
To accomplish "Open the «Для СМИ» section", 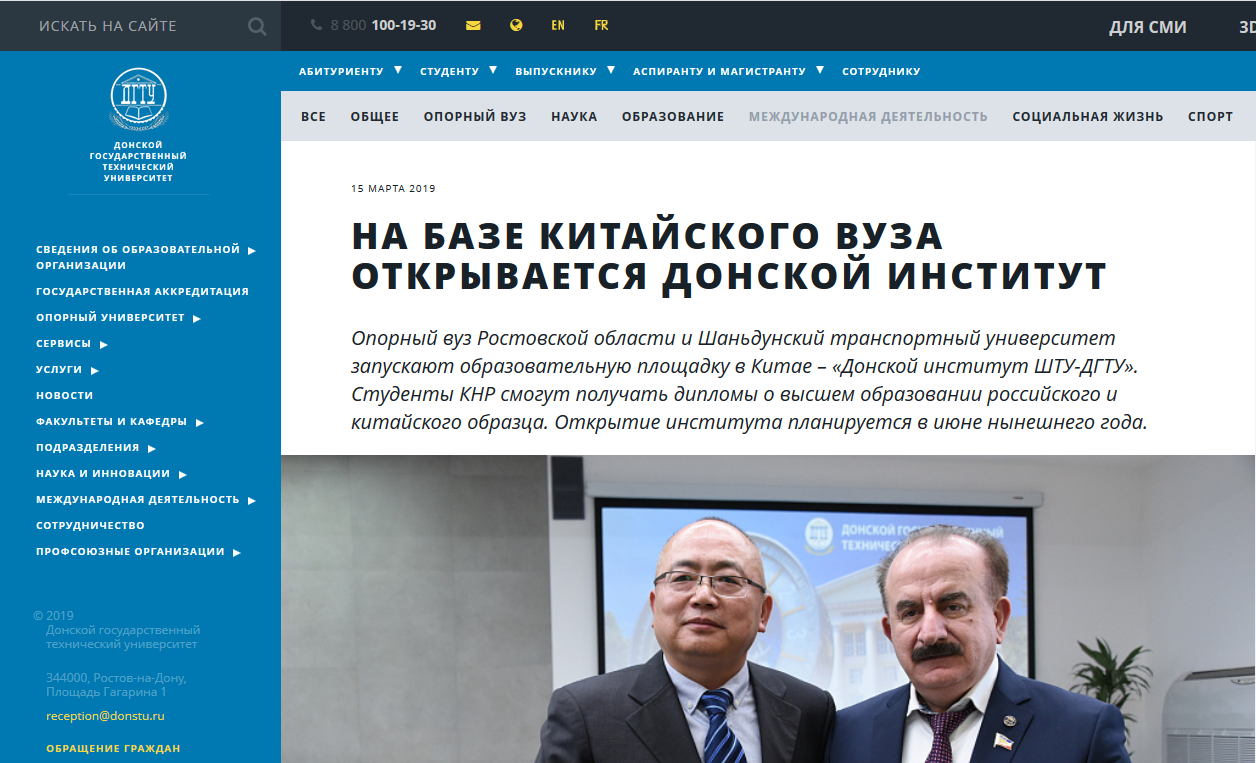I will pos(1147,27).
